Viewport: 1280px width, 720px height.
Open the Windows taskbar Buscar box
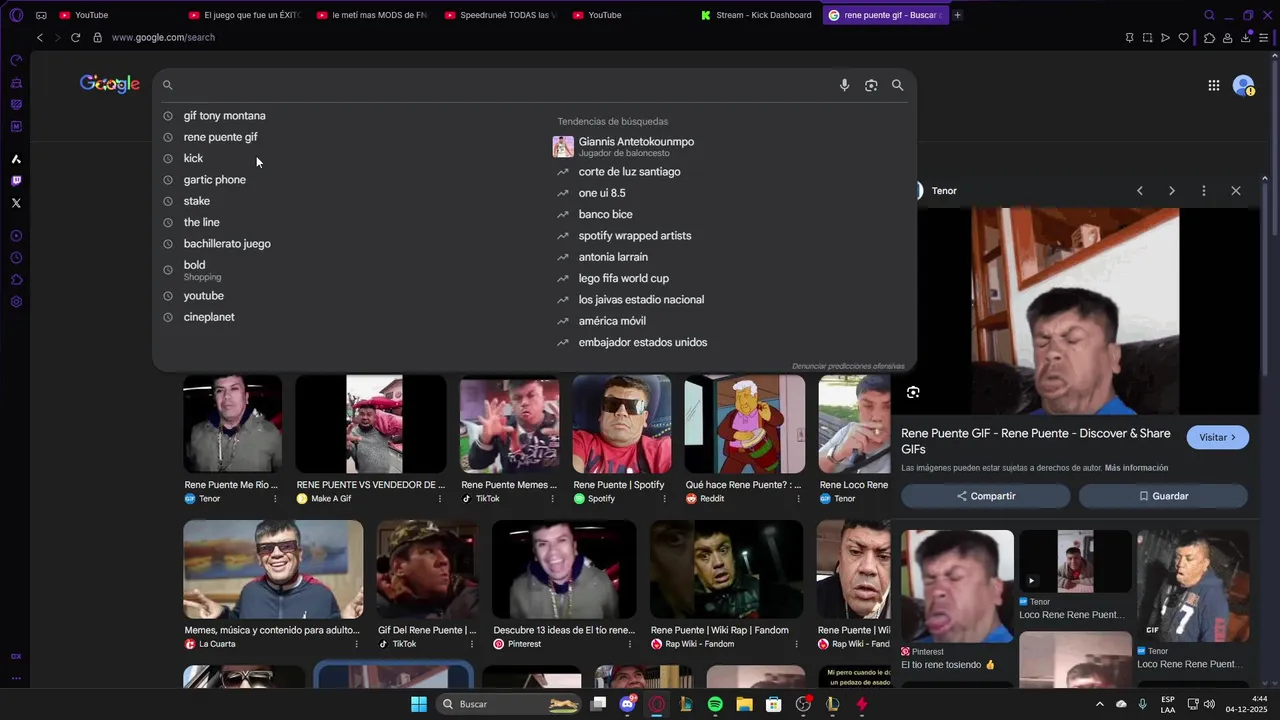(510, 704)
